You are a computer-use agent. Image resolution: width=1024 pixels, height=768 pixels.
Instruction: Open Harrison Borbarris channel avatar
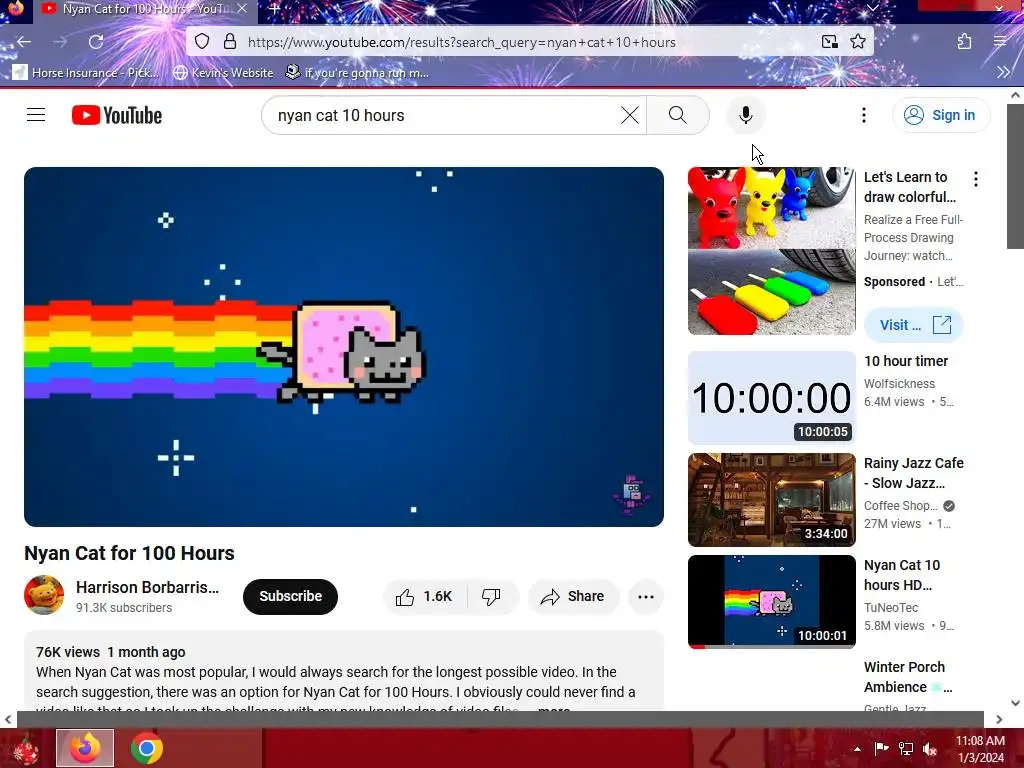(44, 595)
